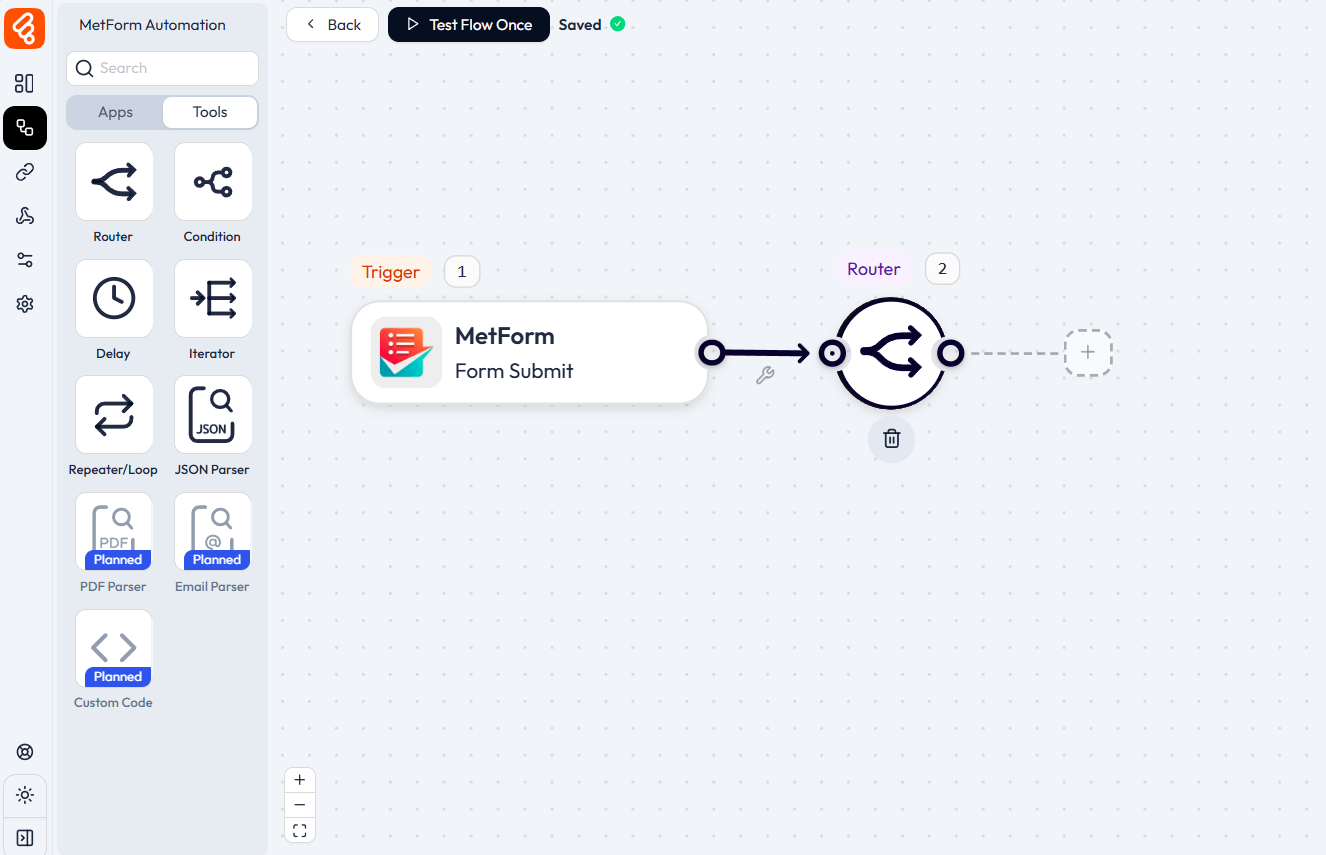Viewport: 1326px width, 855px height.
Task: Switch to the Tools tab
Action: click(x=210, y=112)
